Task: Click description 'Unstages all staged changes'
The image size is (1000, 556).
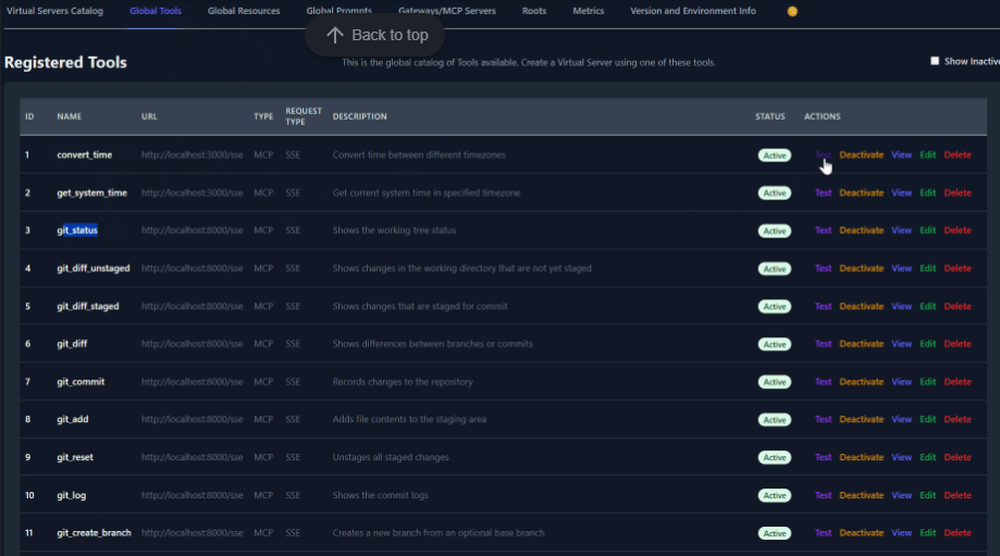Action: (390, 457)
